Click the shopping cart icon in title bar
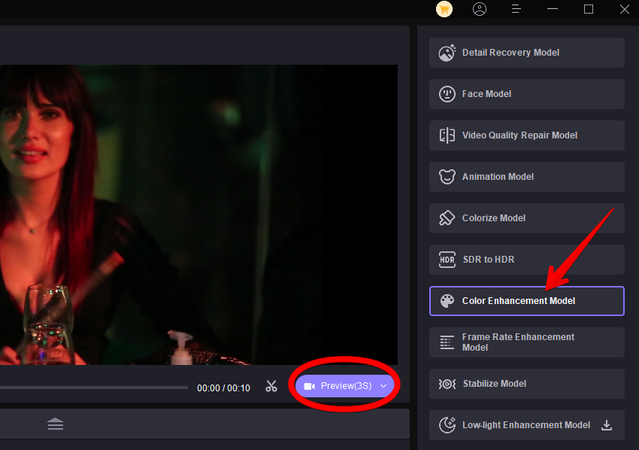Viewport: 639px width, 450px height. (444, 9)
